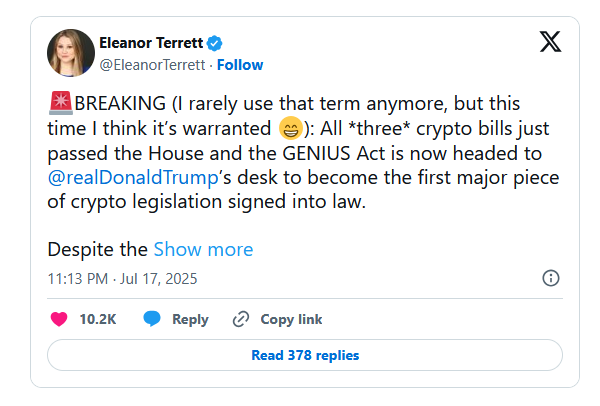Click the red siren emoji
The height and width of the screenshot is (406, 600).
[60, 103]
